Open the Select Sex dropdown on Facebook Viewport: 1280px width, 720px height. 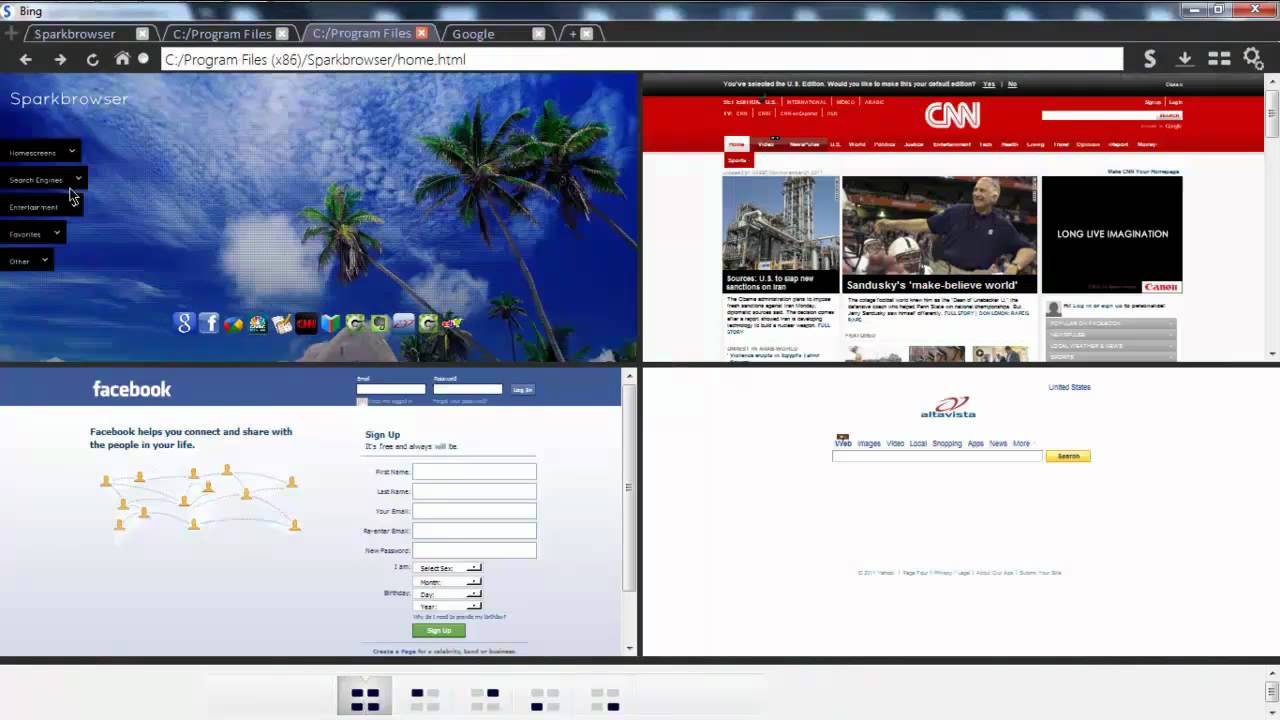coord(447,568)
